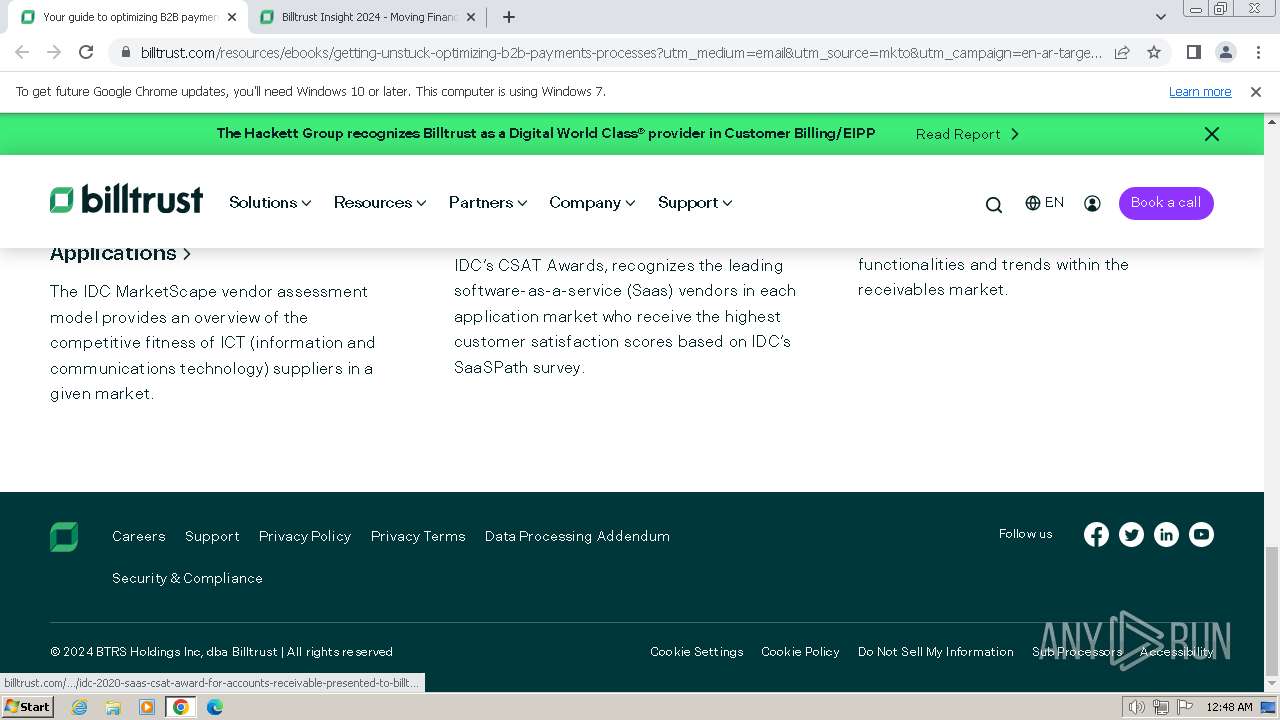Launch Internet Explorer from taskbar
Image resolution: width=1280 pixels, height=720 pixels.
click(x=79, y=707)
